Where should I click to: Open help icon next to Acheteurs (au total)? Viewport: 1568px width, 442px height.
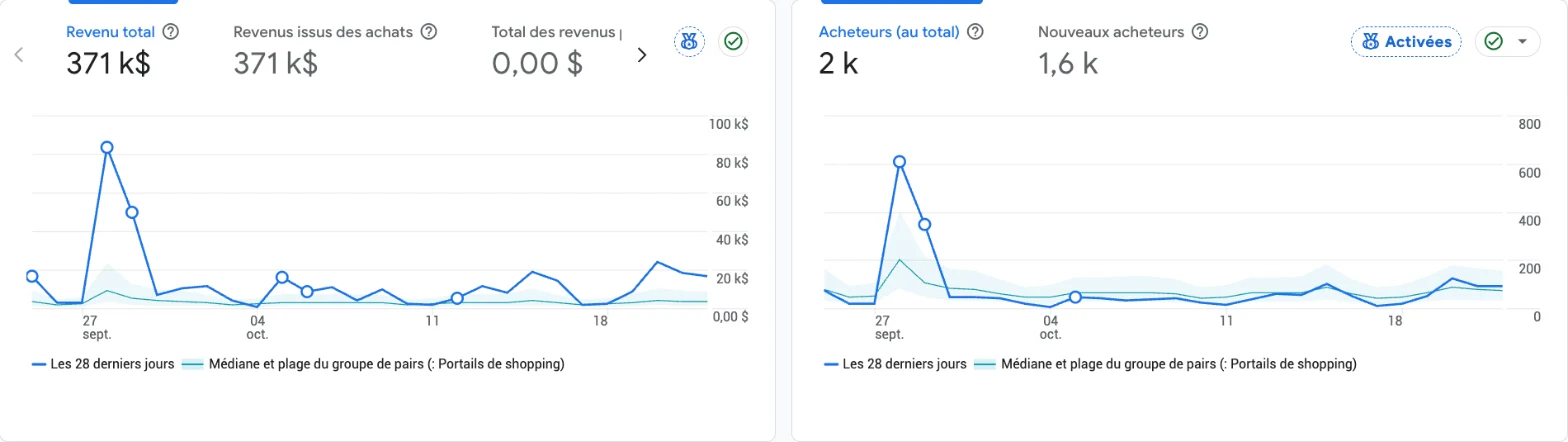tap(975, 32)
